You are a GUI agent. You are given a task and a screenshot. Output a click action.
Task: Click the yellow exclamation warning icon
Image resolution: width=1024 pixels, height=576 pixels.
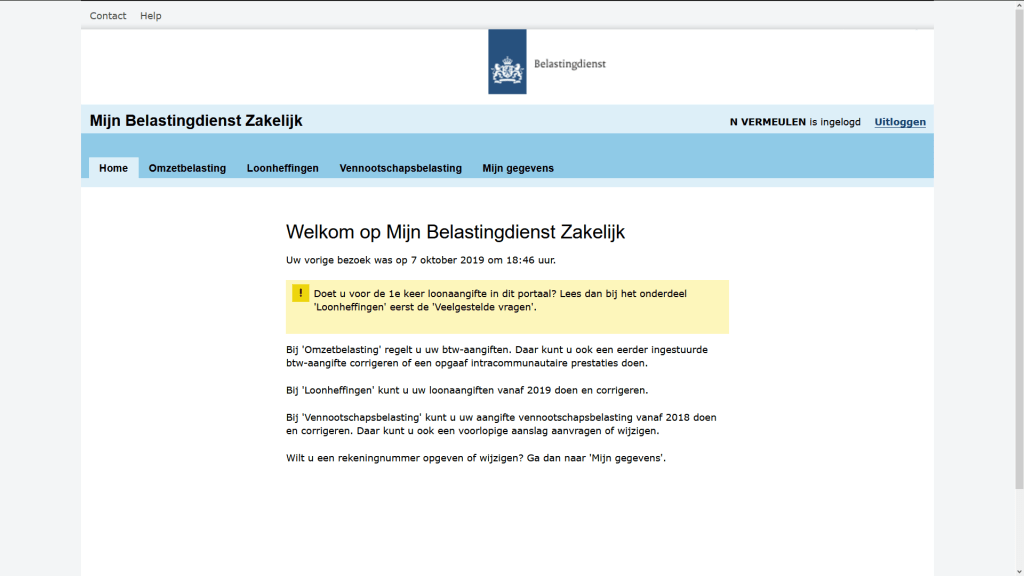[300, 293]
